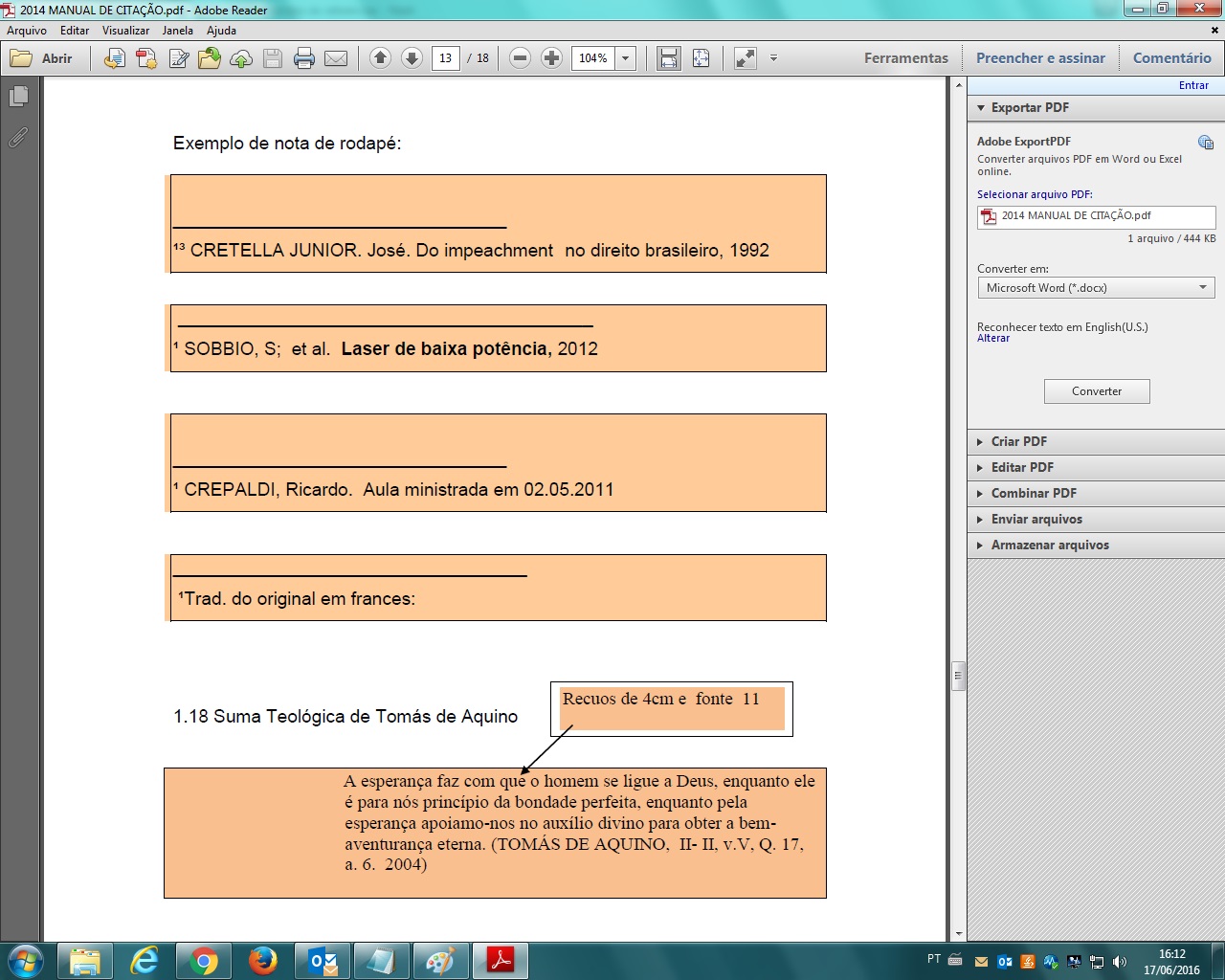Image resolution: width=1225 pixels, height=980 pixels.
Task: Click the document vertical scrollbar thumb
Action: tap(958, 676)
